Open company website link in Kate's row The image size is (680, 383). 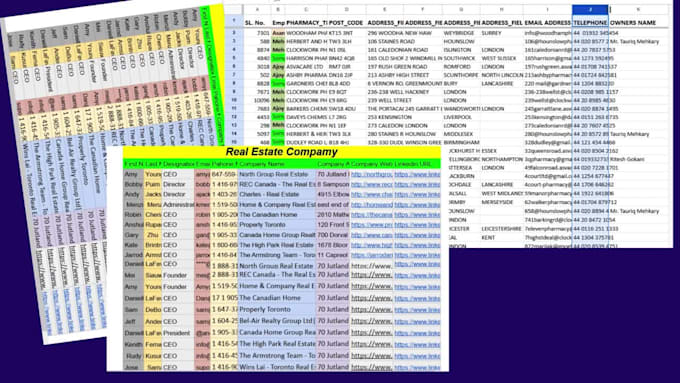(372, 245)
